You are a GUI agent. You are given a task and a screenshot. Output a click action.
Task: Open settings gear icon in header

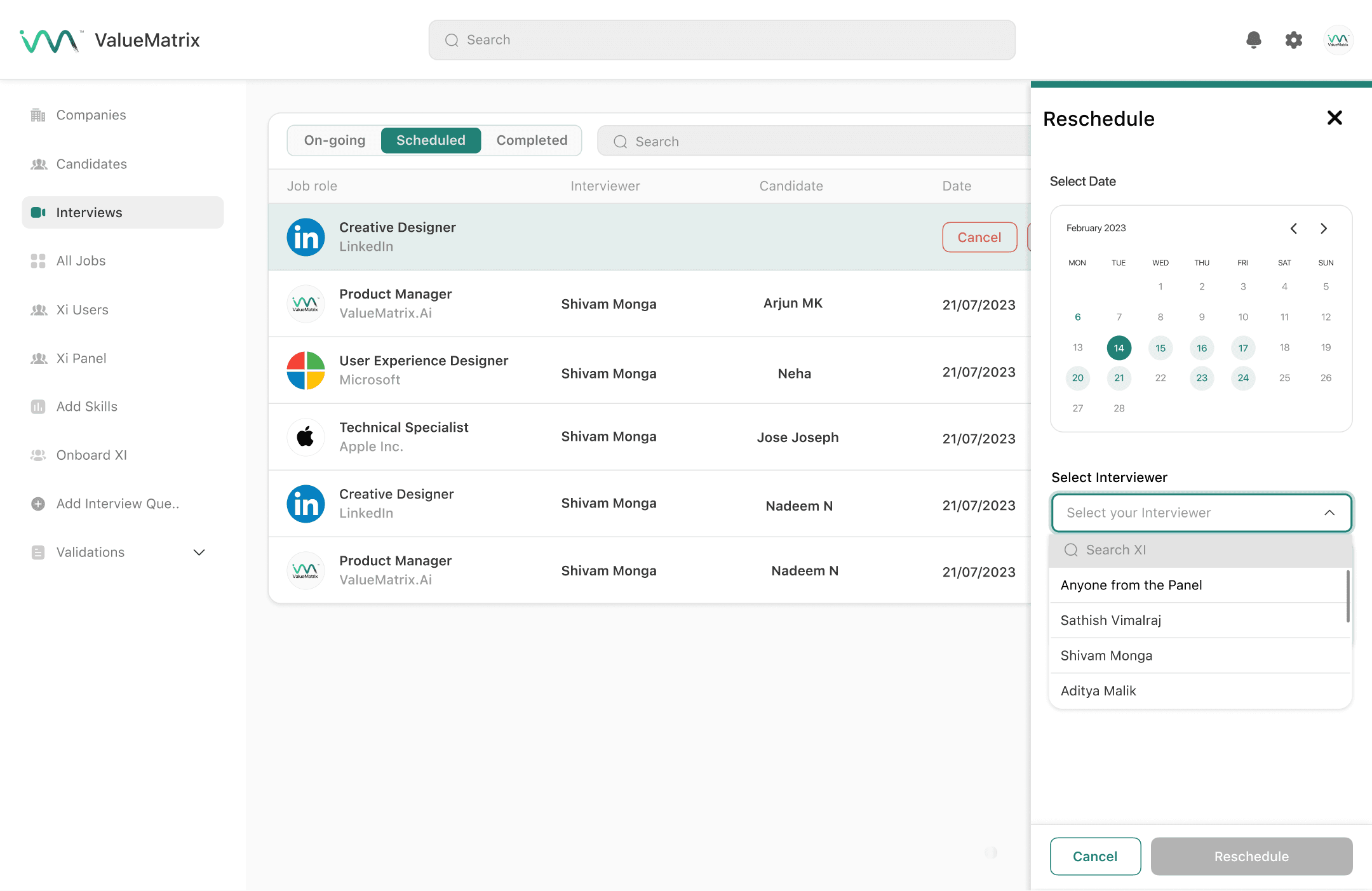pos(1293,40)
